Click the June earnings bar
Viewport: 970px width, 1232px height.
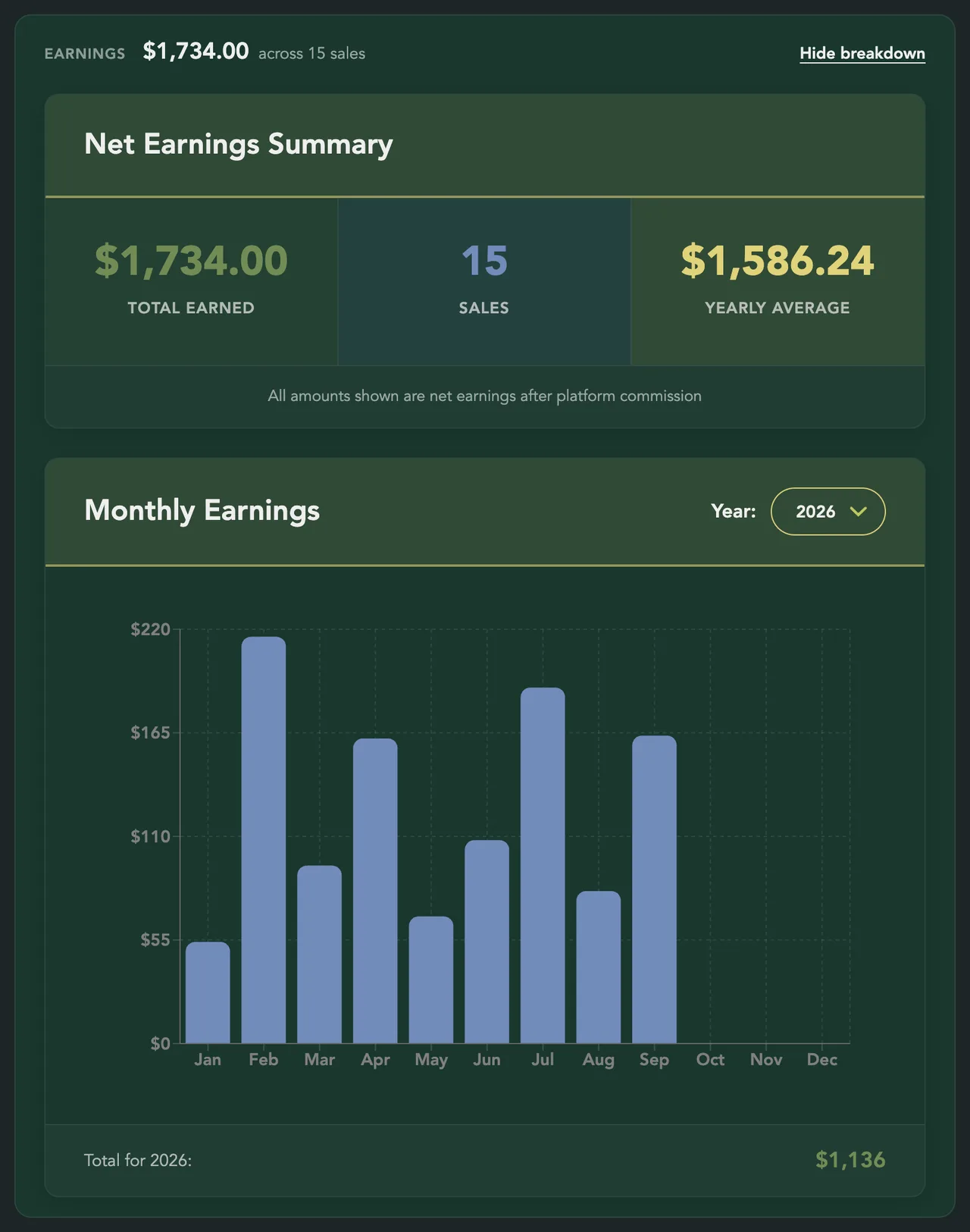487,942
